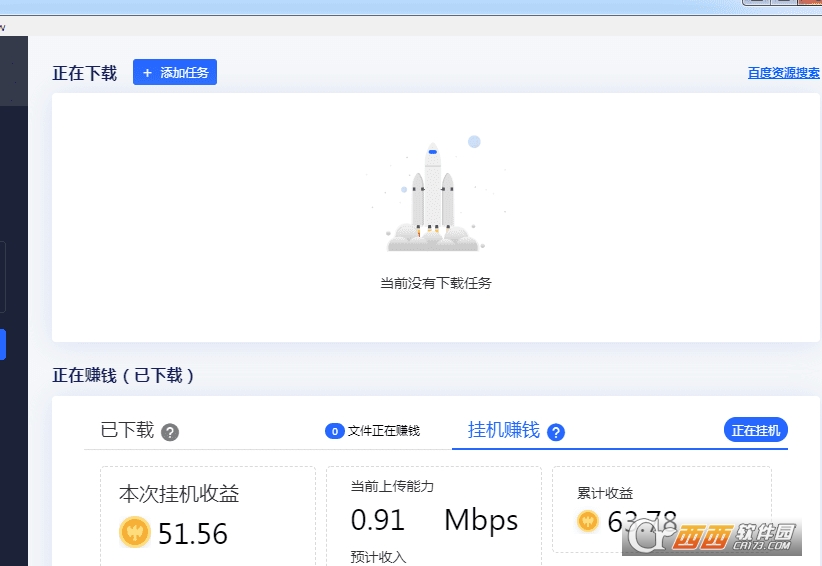The image size is (822, 566).
Task: Click the help icon next to 已下载
Action: tap(170, 432)
